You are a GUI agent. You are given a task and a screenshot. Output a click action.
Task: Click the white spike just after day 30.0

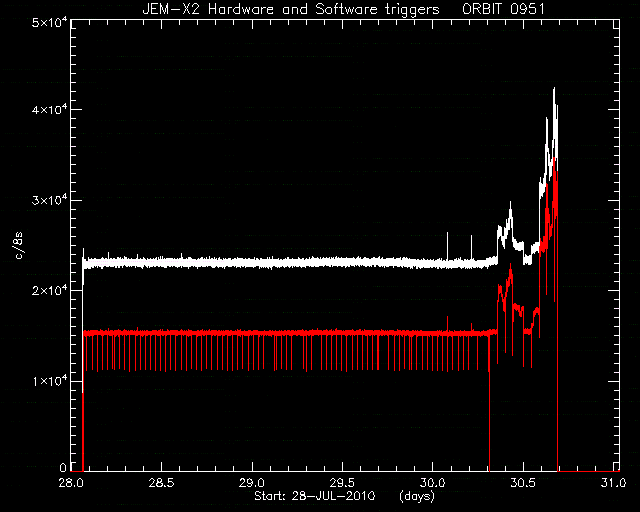[x=447, y=245]
